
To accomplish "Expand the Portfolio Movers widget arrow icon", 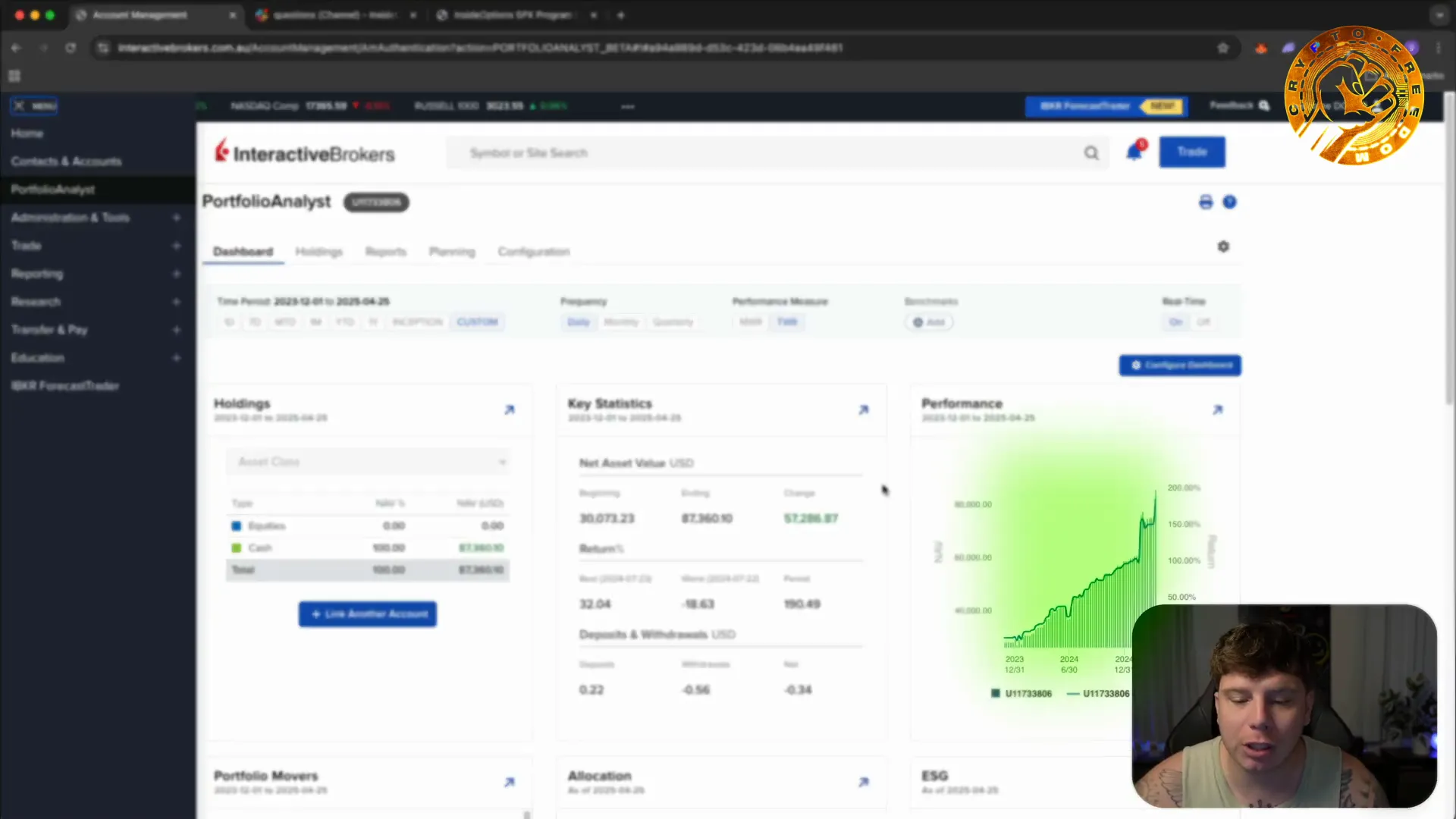I will click(510, 782).
